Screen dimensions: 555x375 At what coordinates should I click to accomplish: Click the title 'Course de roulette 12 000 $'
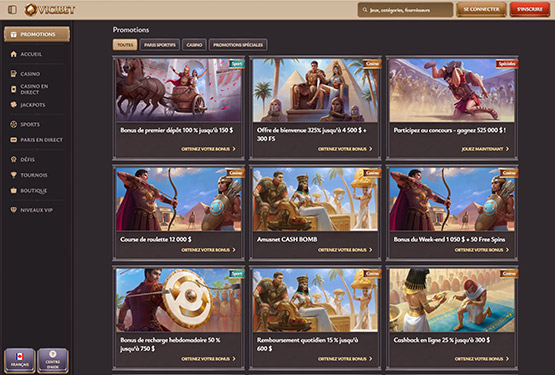tap(156, 239)
